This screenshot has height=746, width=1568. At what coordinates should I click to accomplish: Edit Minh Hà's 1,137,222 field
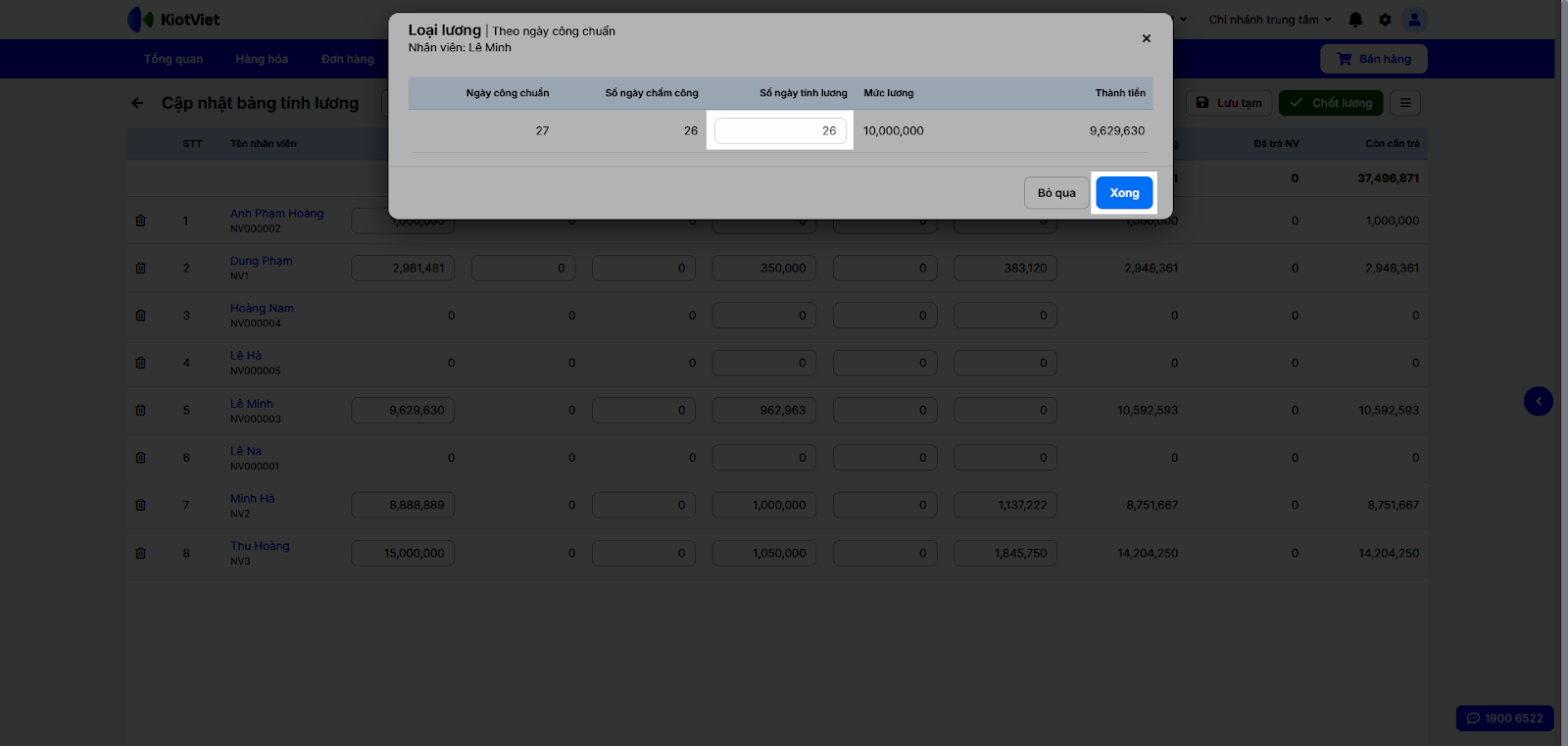coord(1005,505)
